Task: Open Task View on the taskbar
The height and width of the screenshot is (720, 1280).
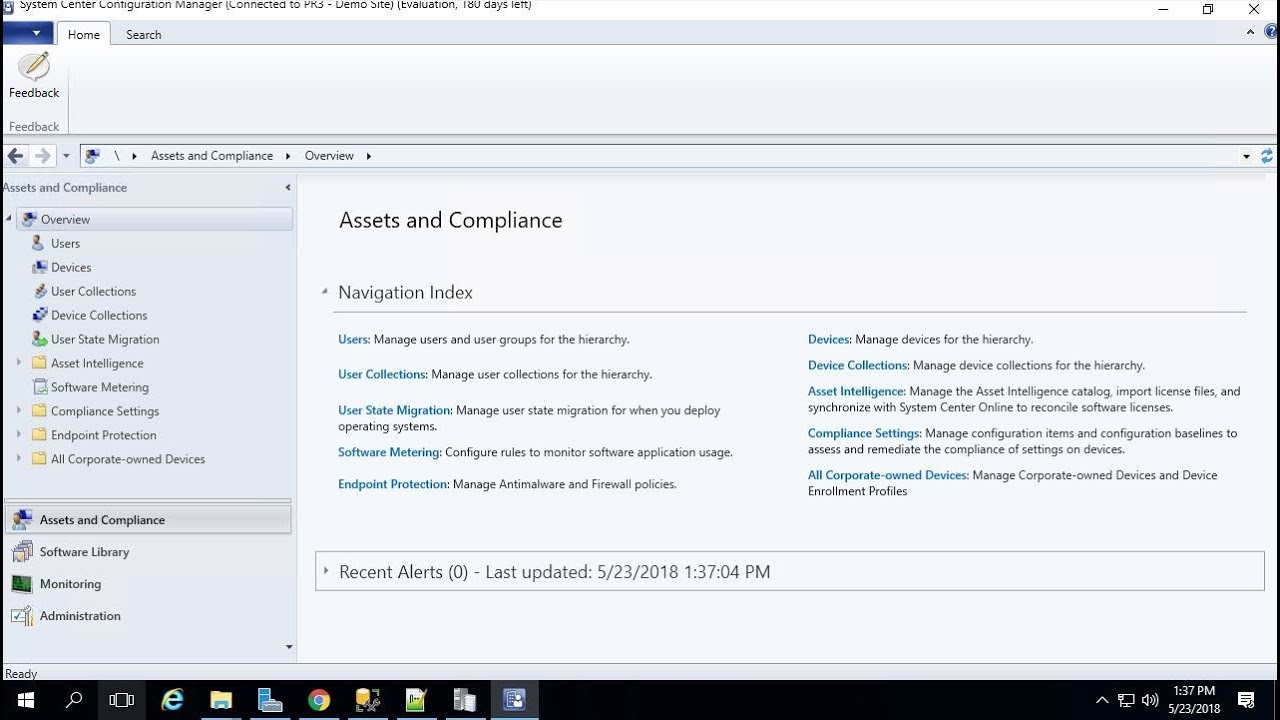Action: point(121,700)
